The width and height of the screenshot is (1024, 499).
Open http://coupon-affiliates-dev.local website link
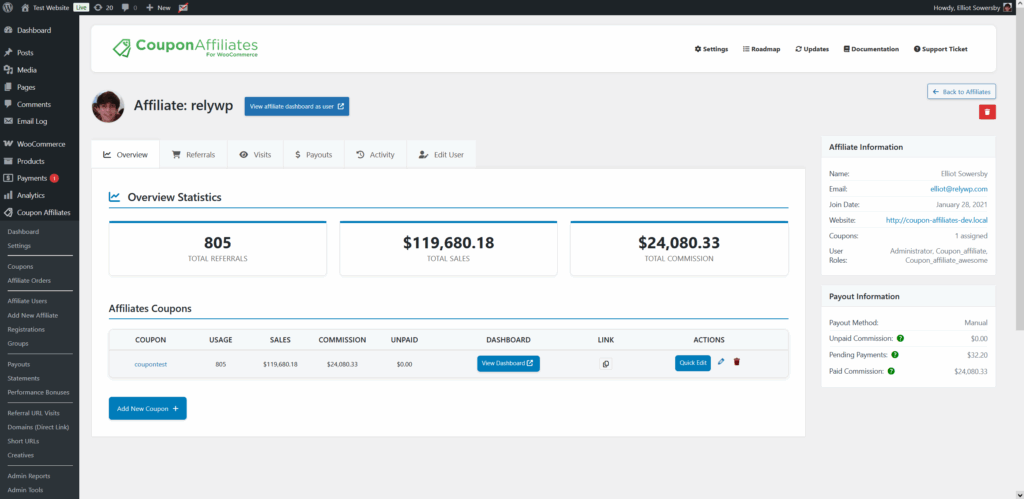(936, 220)
